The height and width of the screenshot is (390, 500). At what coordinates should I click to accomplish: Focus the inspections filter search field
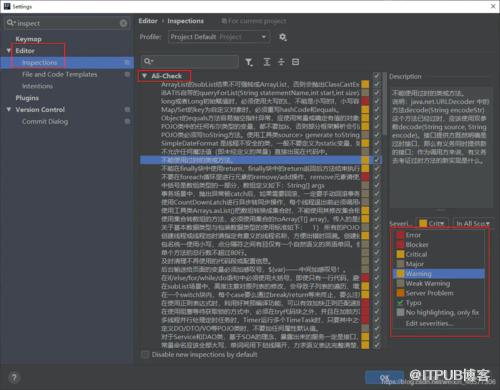pyautogui.click(x=190, y=62)
